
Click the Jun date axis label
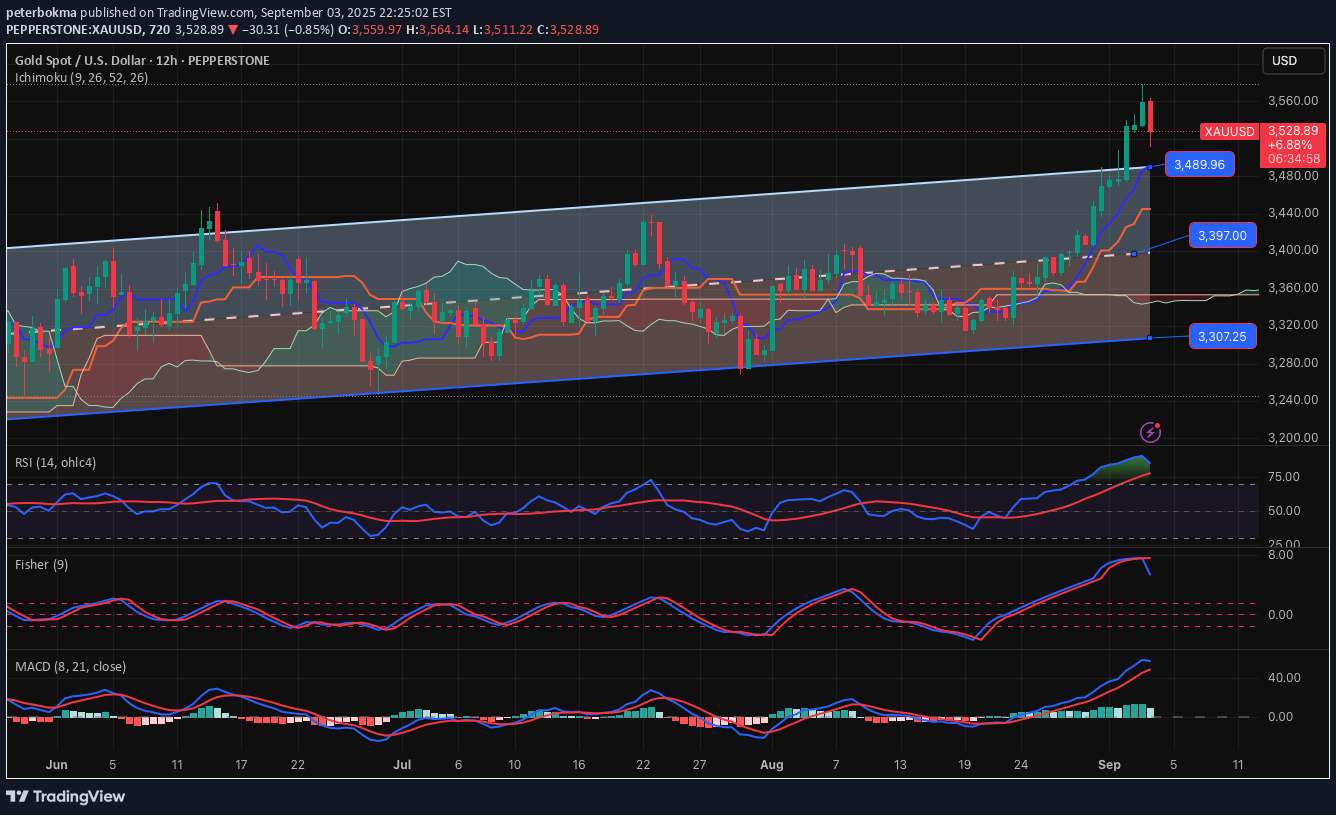click(57, 764)
